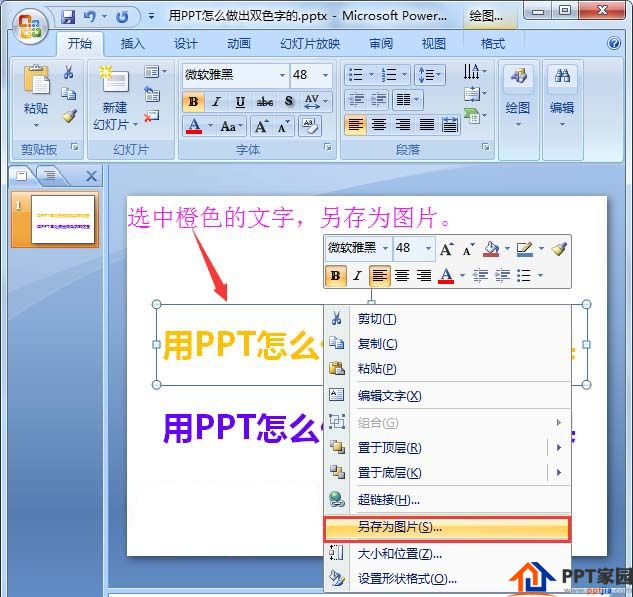The image size is (633, 597).
Task: Decrease font size in ribbon
Action: tap(283, 127)
